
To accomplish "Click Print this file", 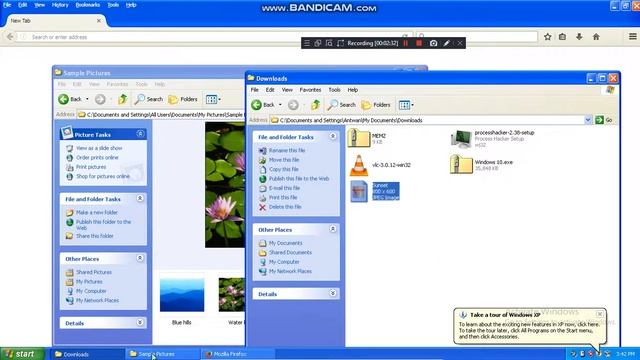I will 283,198.
